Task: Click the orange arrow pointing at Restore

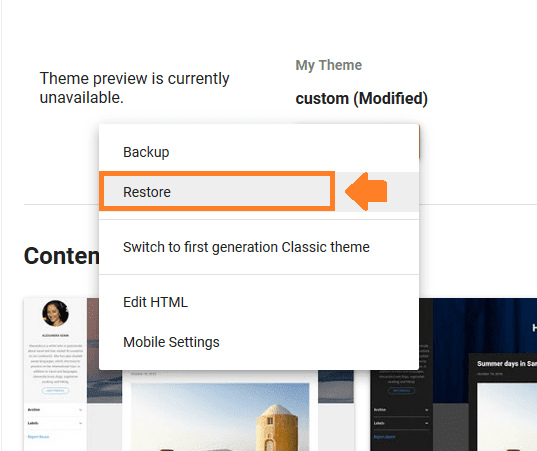Action: (x=366, y=191)
